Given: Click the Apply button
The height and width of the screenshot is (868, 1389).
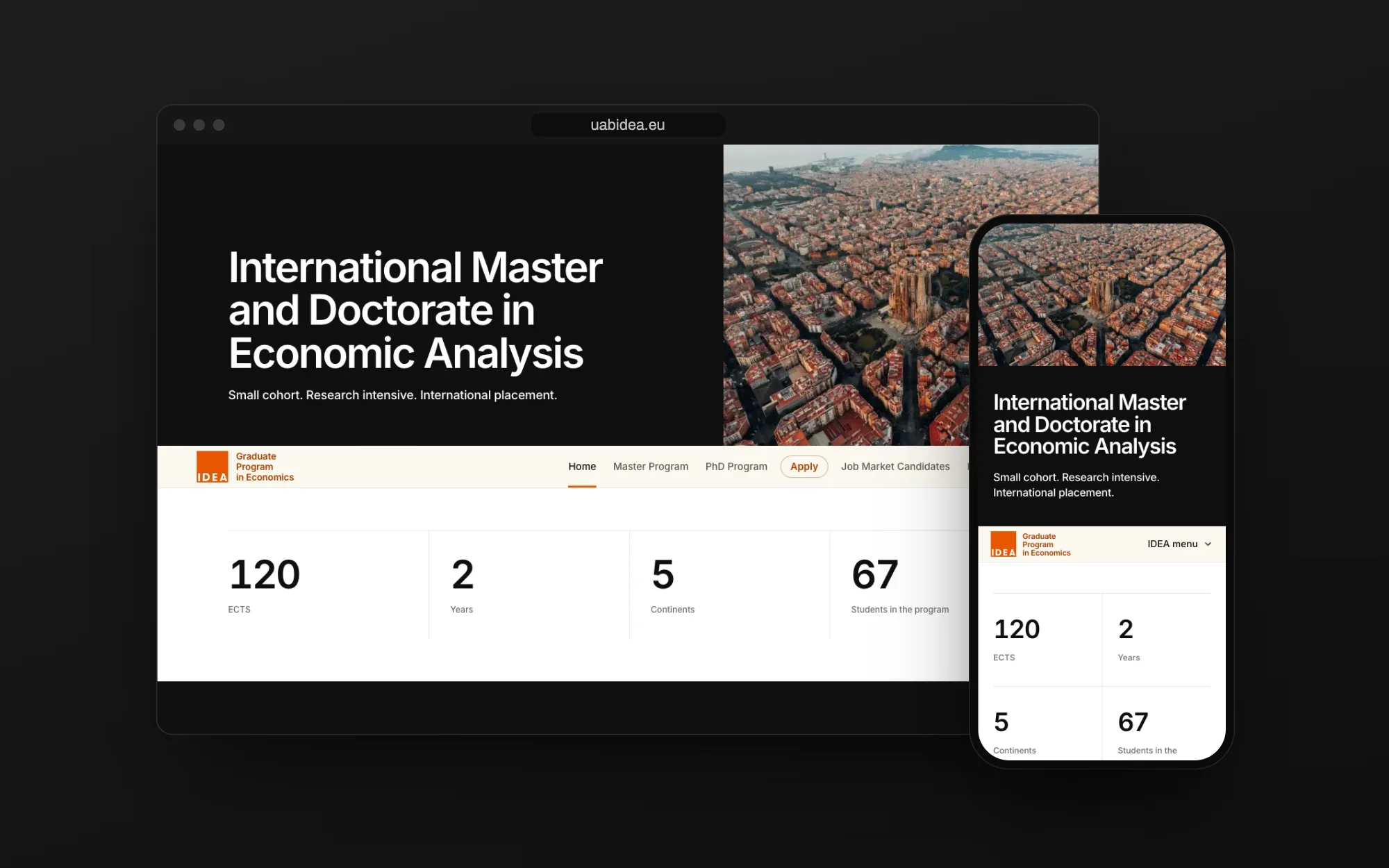Looking at the screenshot, I should click(x=804, y=467).
